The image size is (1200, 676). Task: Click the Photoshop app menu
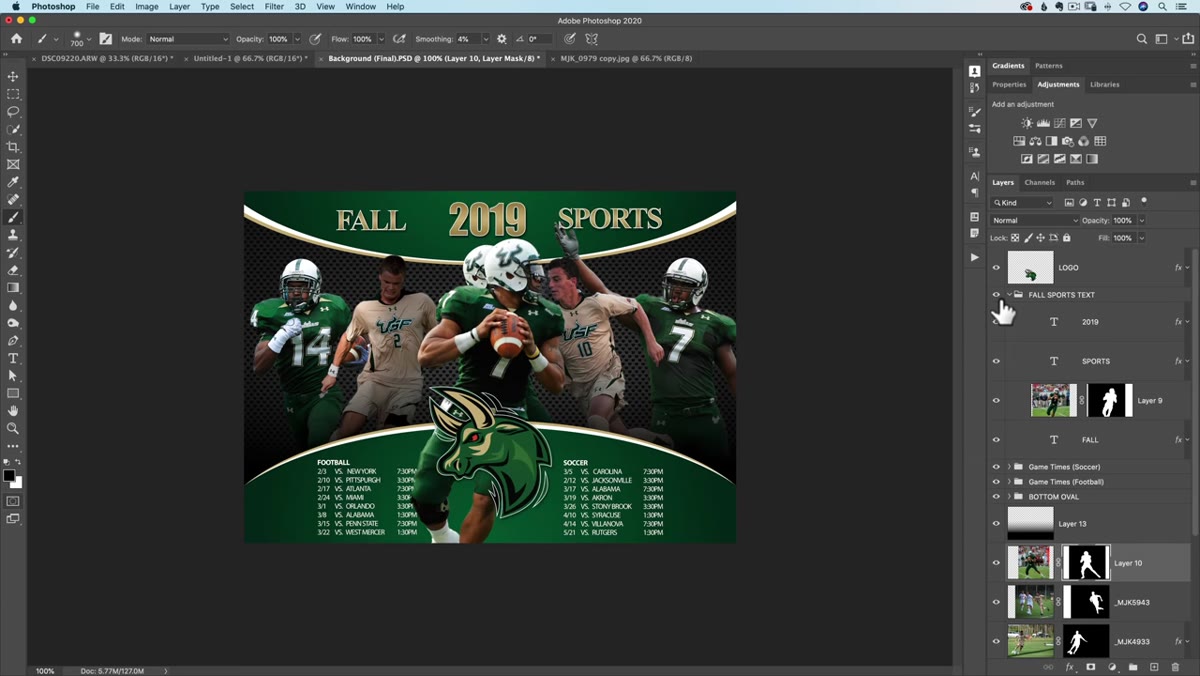click(53, 6)
